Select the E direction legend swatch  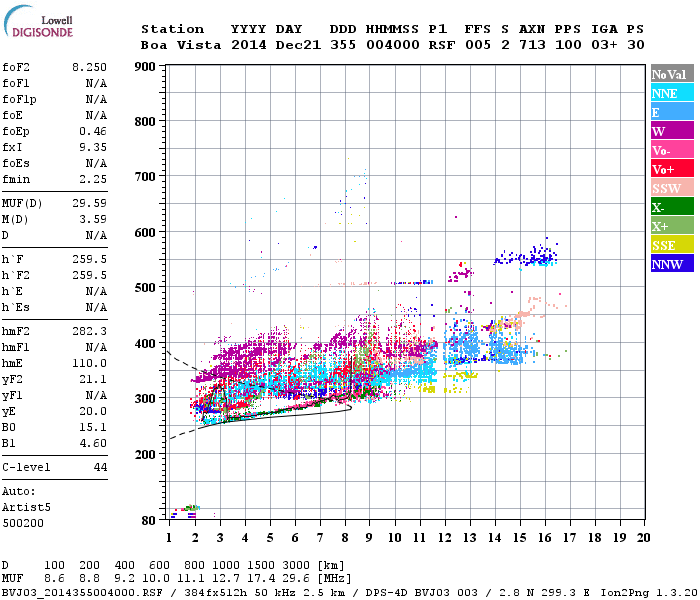coord(672,112)
